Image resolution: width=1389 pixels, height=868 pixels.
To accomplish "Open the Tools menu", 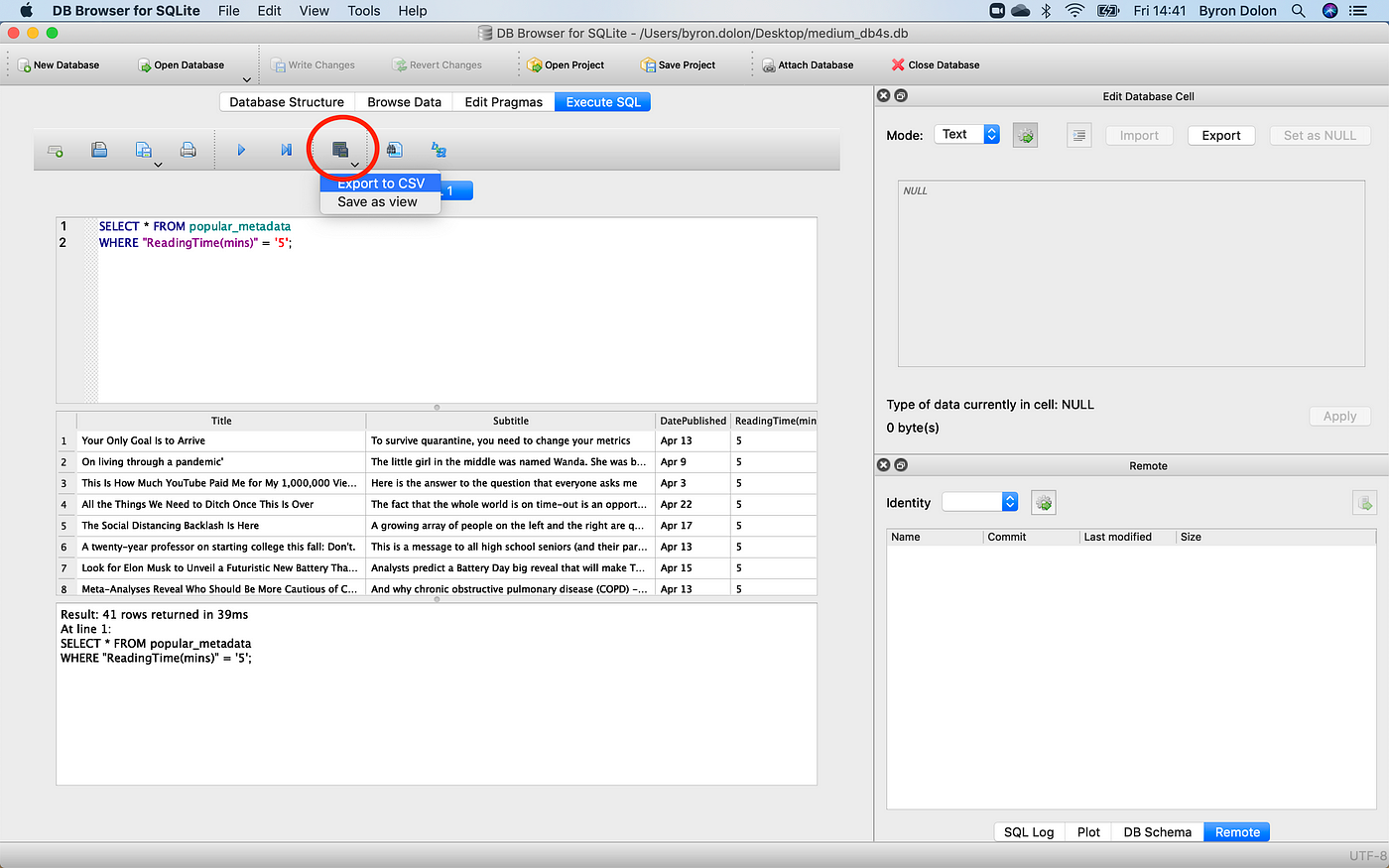I will [x=363, y=11].
